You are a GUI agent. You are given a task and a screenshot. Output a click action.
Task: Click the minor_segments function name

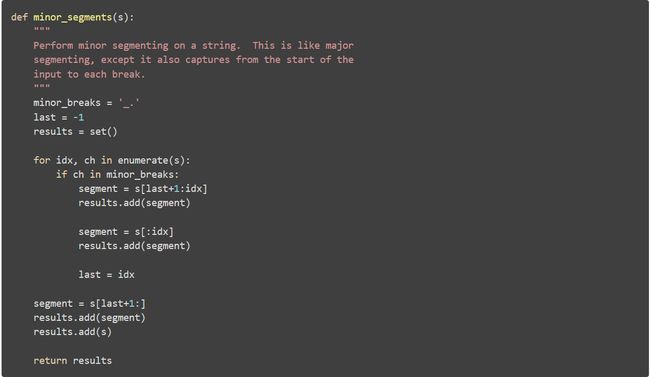(73, 17)
